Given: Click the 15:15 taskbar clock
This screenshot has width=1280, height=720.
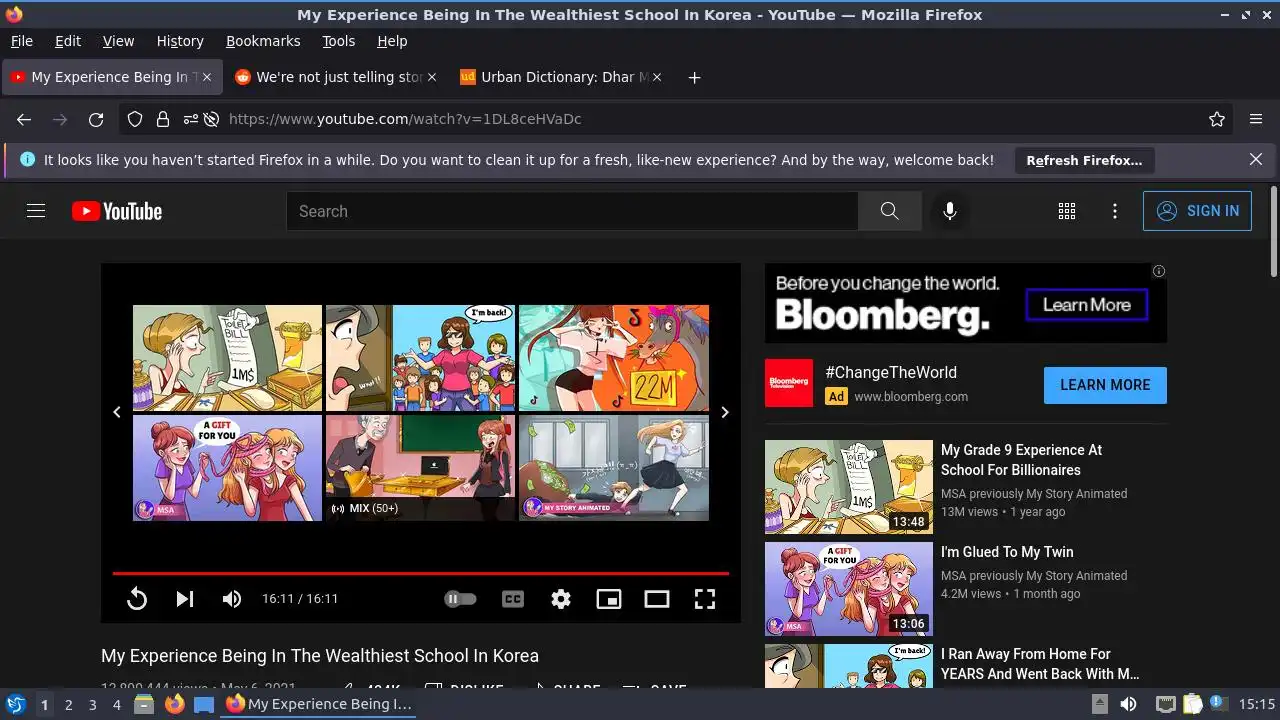Looking at the screenshot, I should pyautogui.click(x=1257, y=705).
